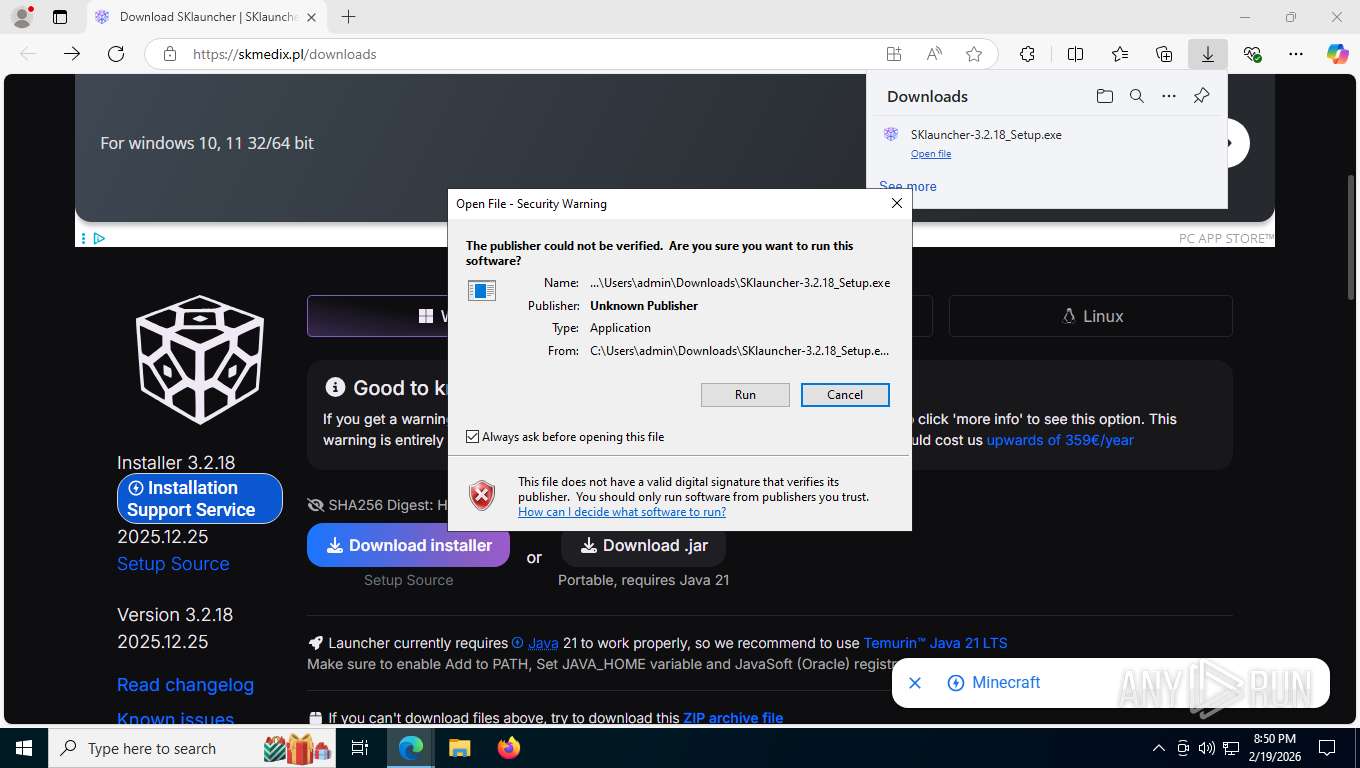
Task: Pin the Downloads panel
Action: [x=1202, y=96]
